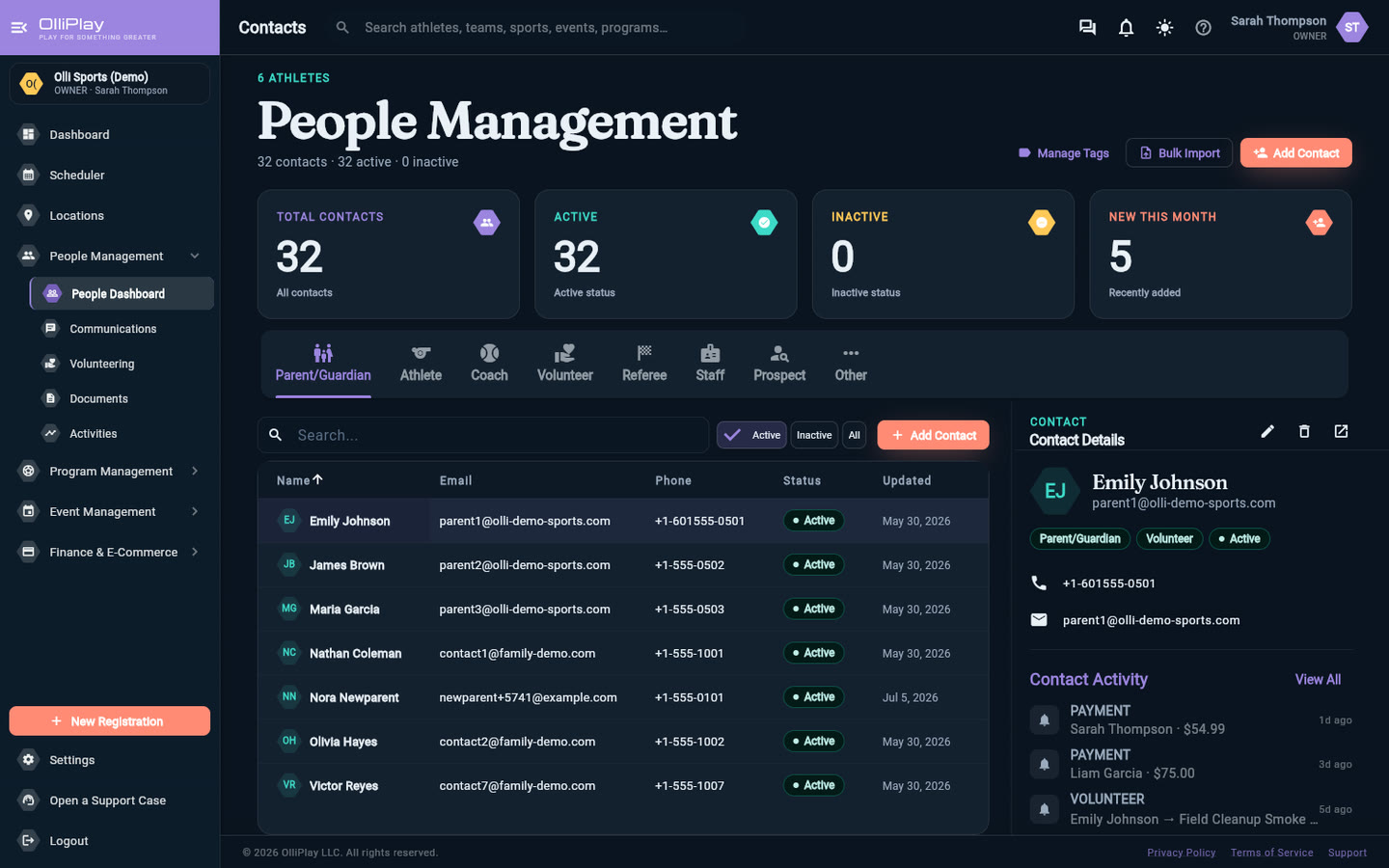Screen dimensions: 1389x868
Task: Click the Inactive card hexagon icon
Action: tap(1042, 223)
